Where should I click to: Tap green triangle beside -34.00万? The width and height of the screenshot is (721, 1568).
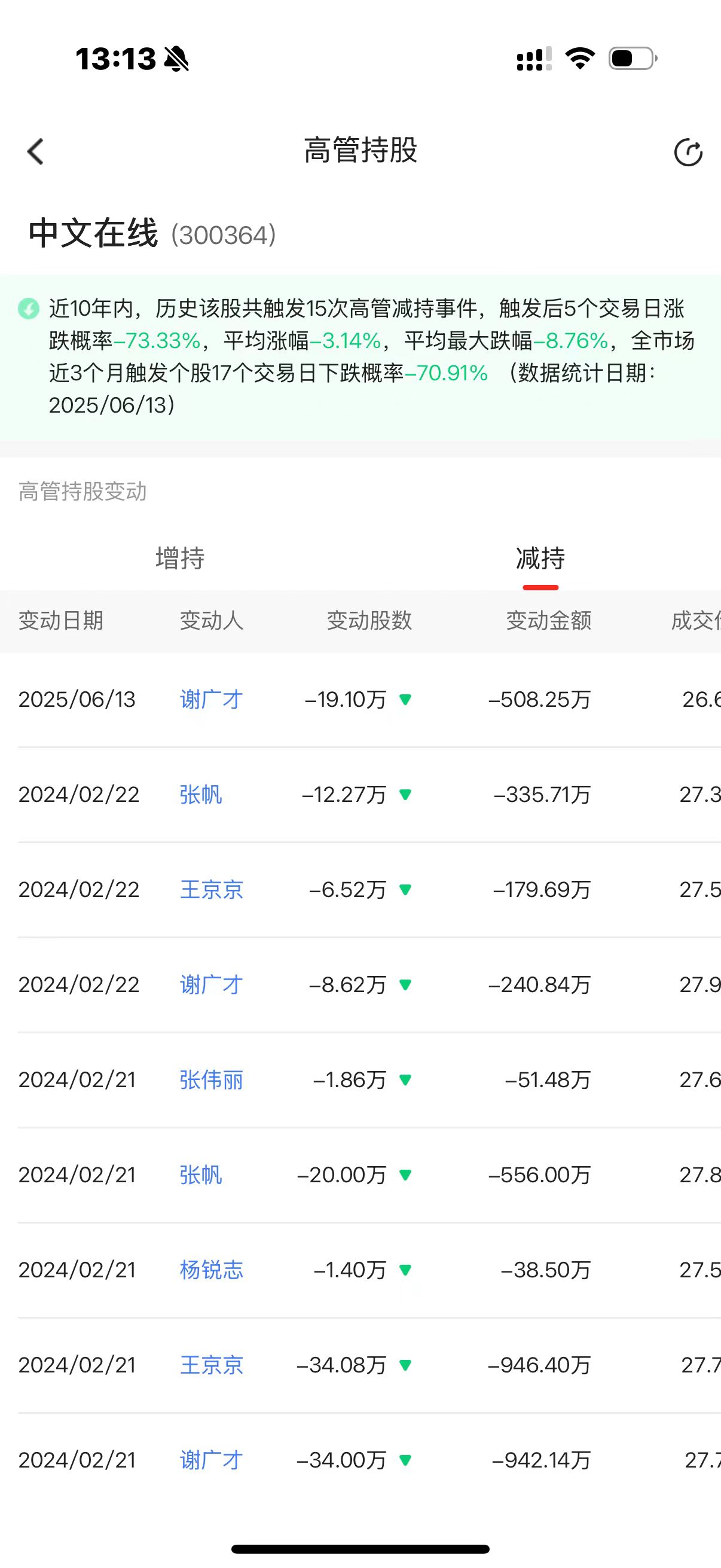(x=405, y=1460)
